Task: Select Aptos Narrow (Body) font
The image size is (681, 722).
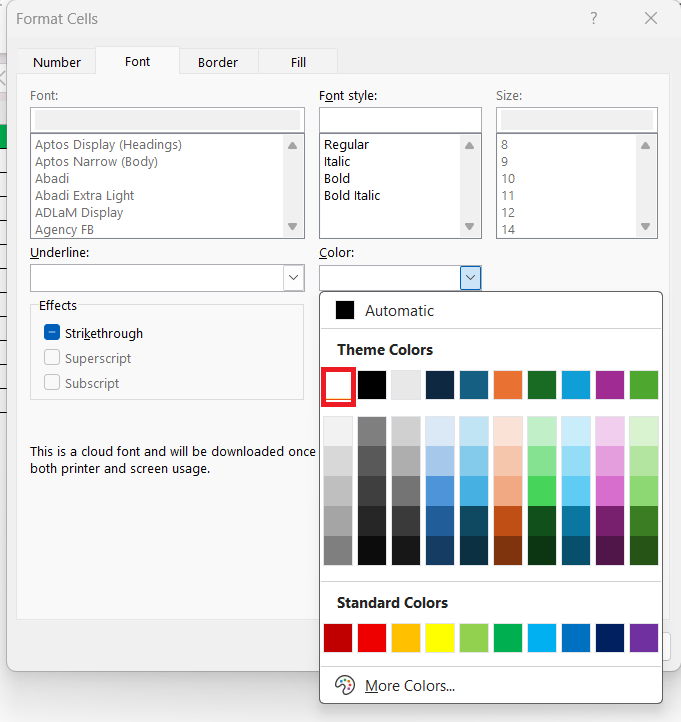Action: coord(97,162)
